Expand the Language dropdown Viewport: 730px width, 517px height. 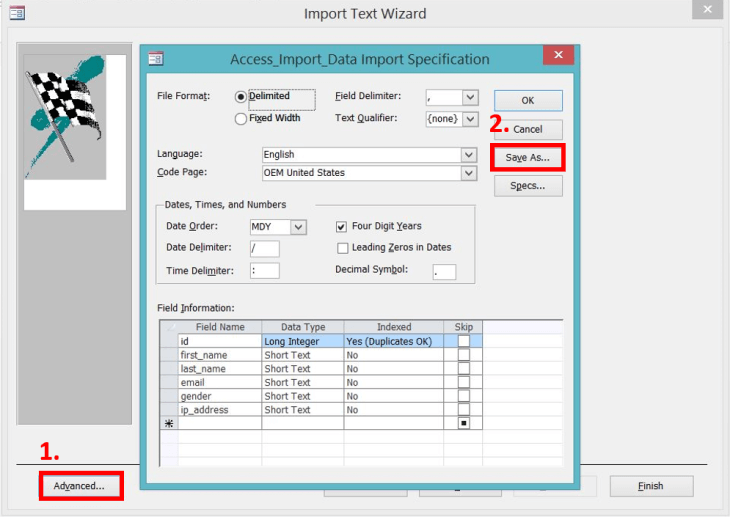[x=468, y=155]
